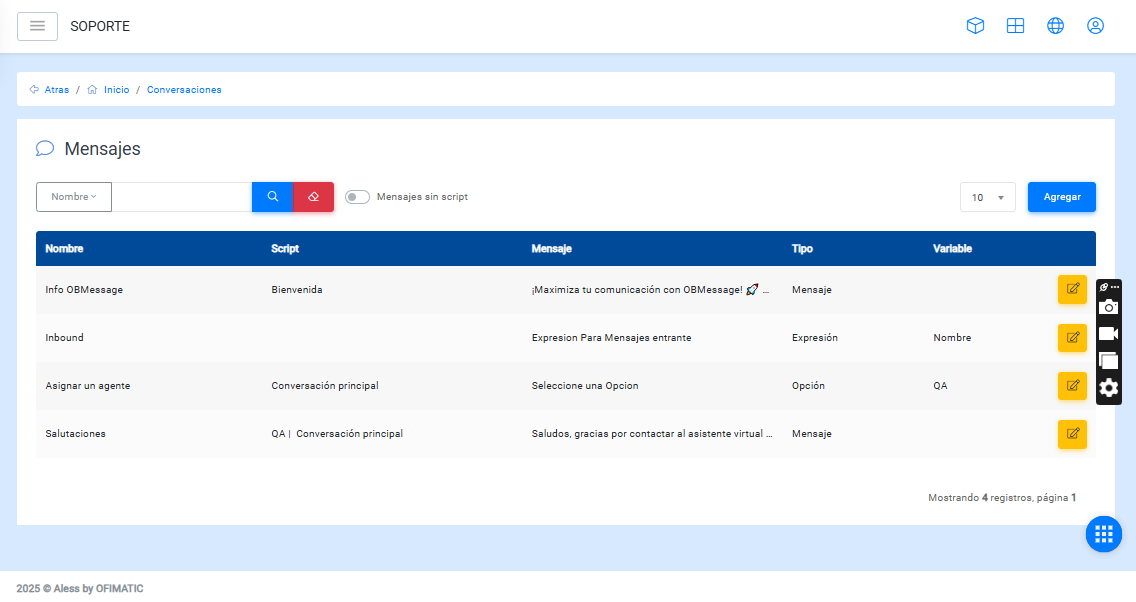The height and width of the screenshot is (602, 1136).
Task: Click the 3D cube icon in header
Action: click(x=975, y=26)
